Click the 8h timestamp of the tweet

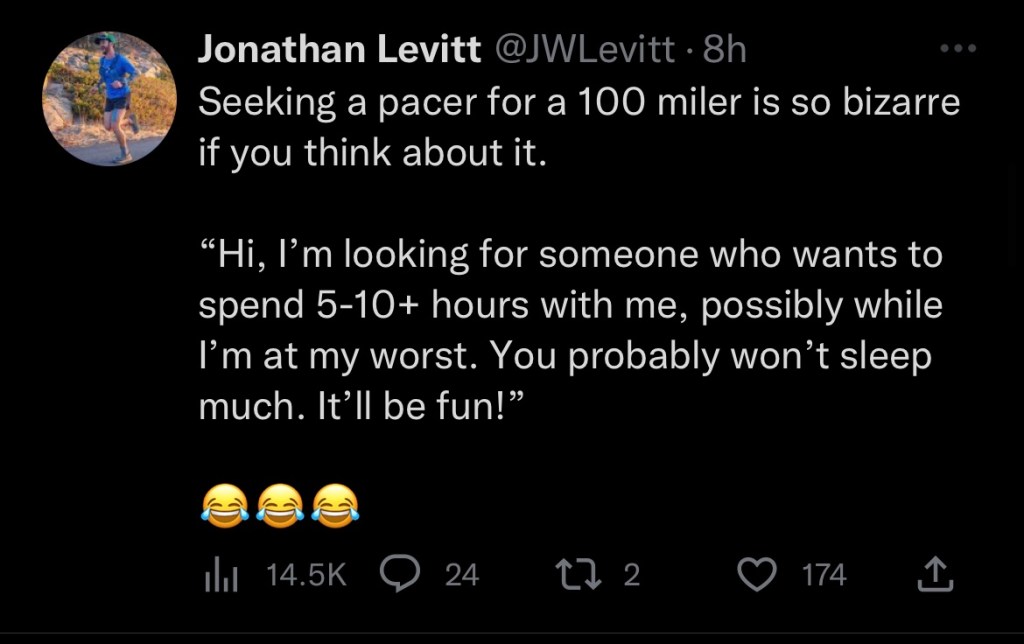(725, 49)
